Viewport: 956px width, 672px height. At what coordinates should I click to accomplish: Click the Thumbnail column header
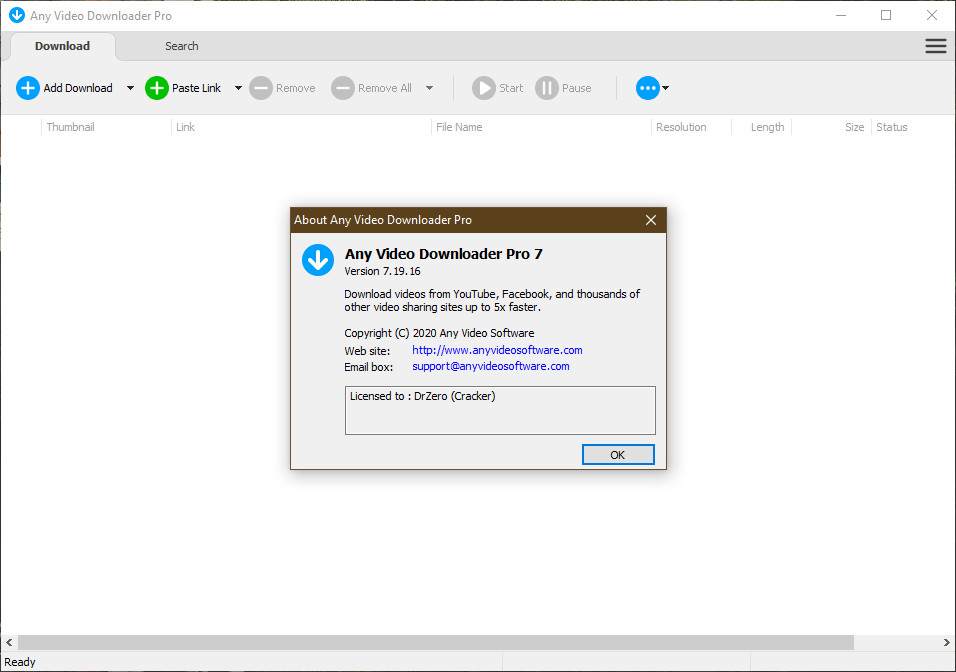(106, 127)
